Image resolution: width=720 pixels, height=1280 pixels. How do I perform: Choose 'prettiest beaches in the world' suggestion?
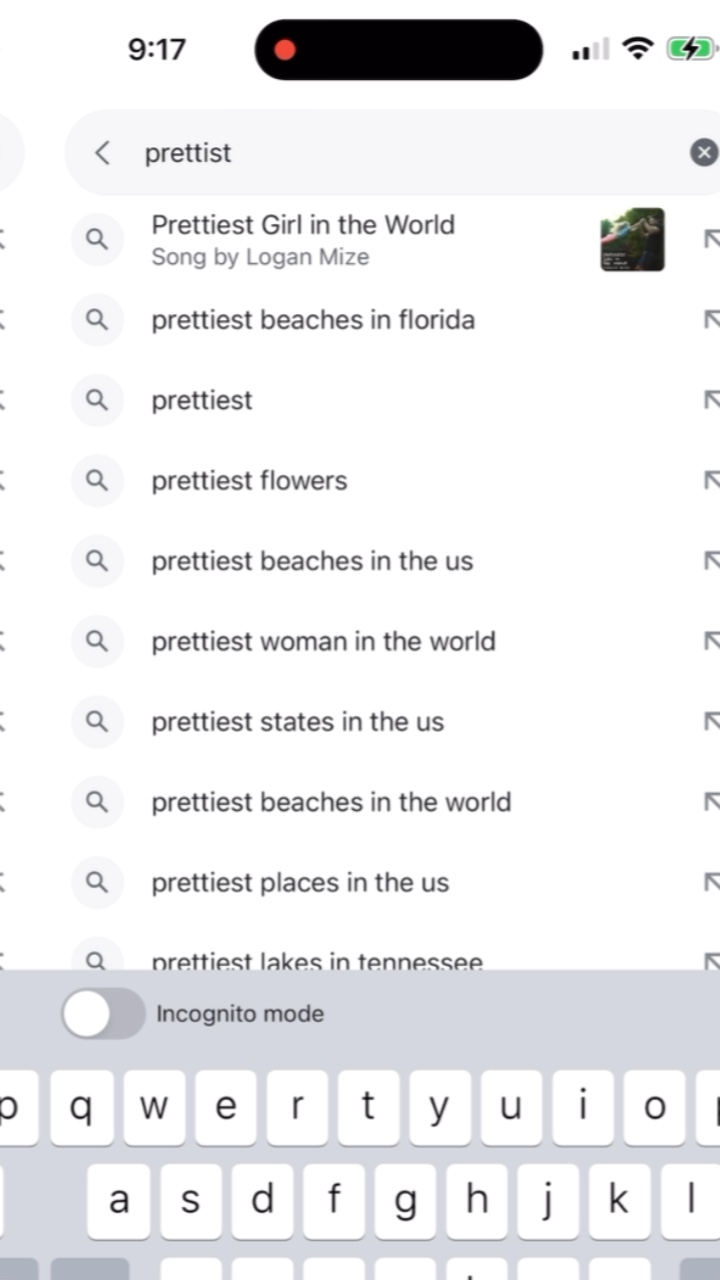(x=331, y=802)
